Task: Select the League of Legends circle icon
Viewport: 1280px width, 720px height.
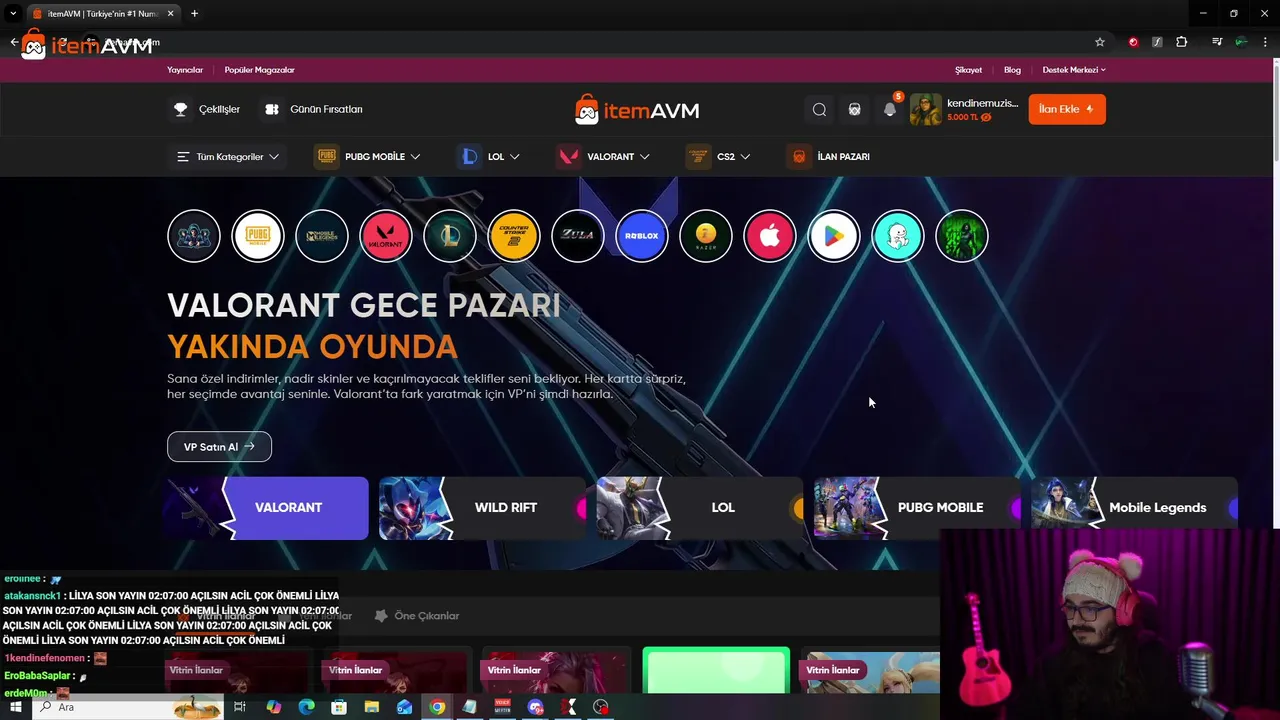Action: 450,236
